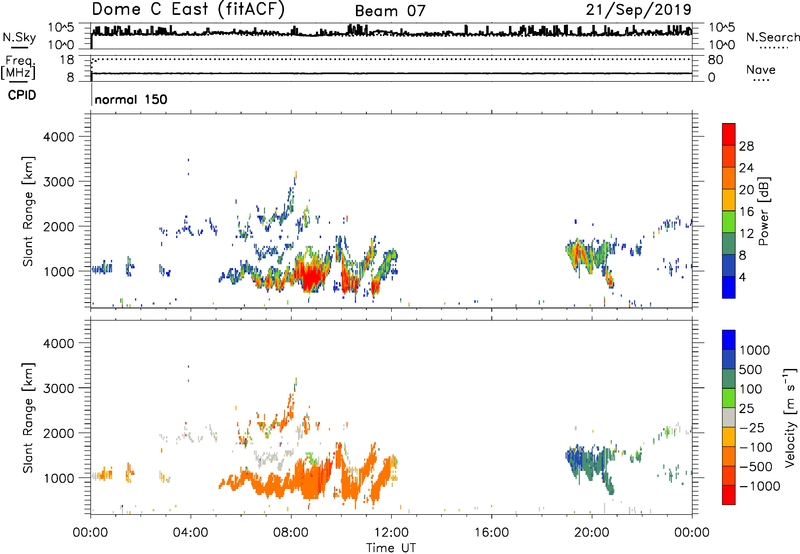Click the gray segment of the Velocity colorbar
800x554 pixels.
[x=729, y=417]
